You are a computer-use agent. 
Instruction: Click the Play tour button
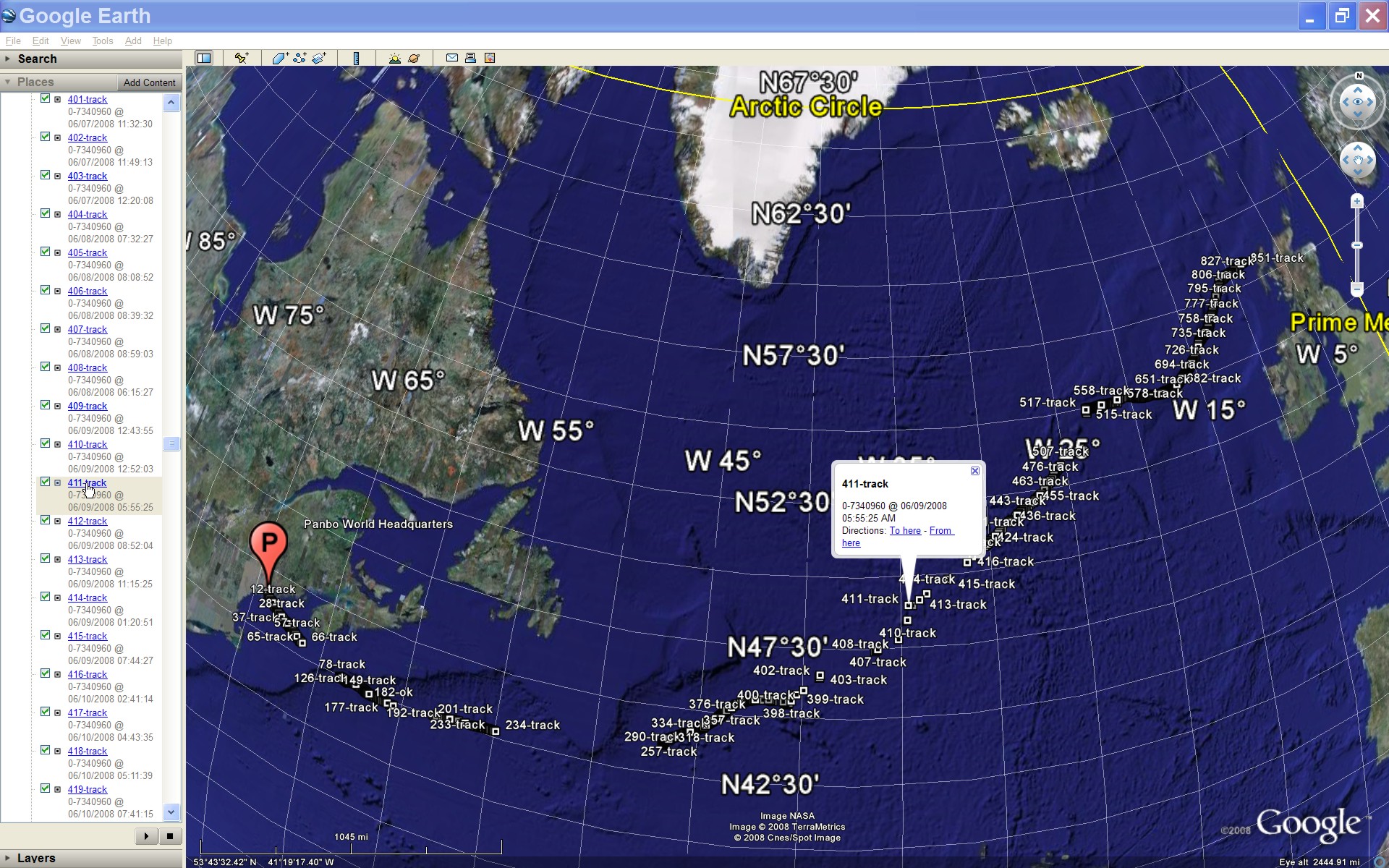(x=146, y=836)
